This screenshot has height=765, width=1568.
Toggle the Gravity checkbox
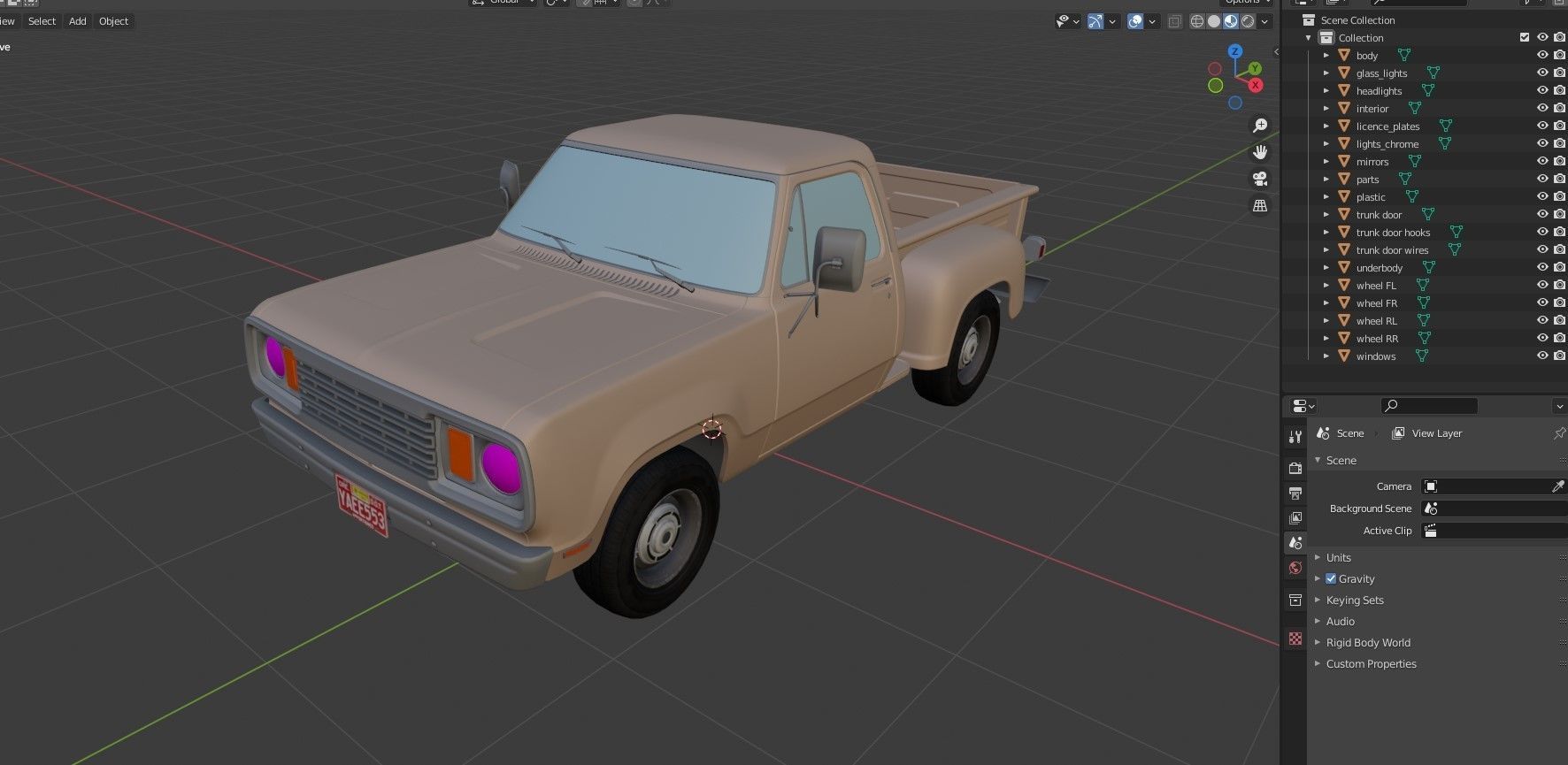[1331, 578]
